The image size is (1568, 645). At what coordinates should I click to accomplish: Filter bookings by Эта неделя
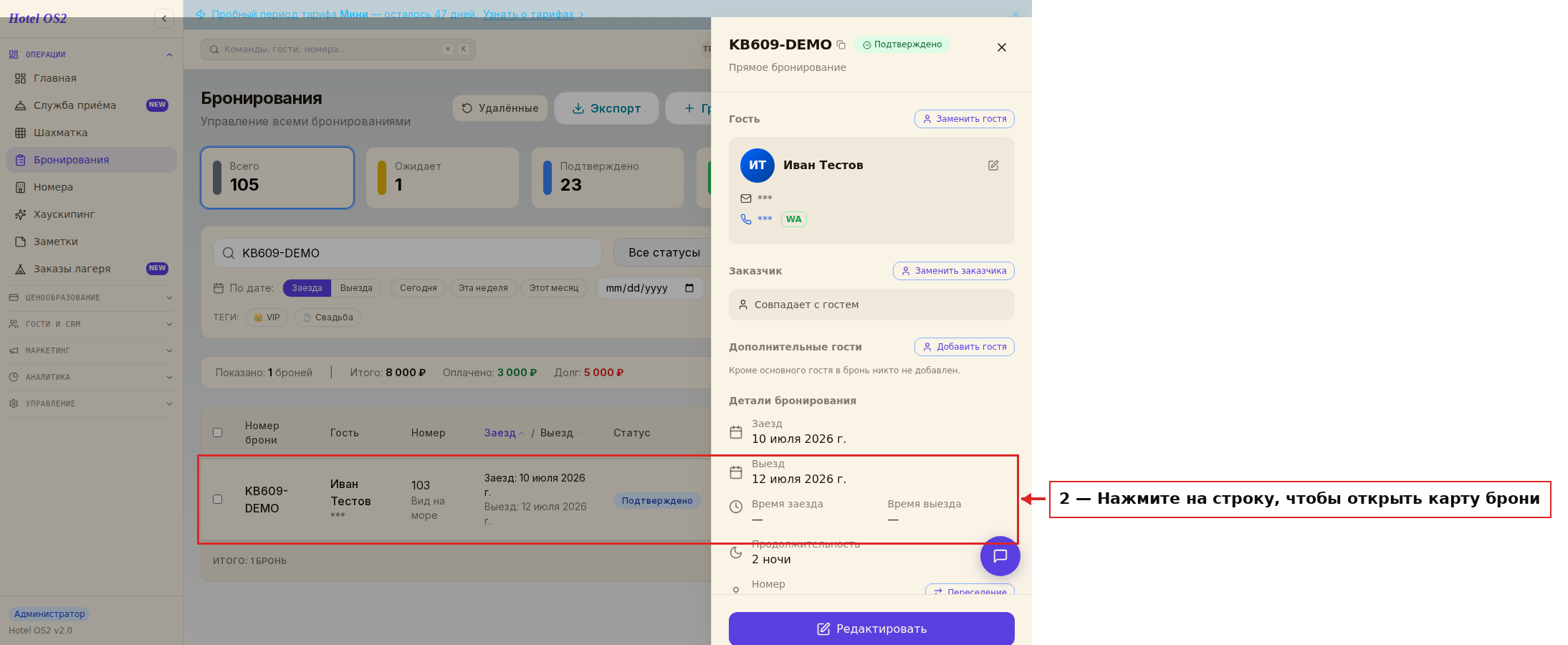483,288
